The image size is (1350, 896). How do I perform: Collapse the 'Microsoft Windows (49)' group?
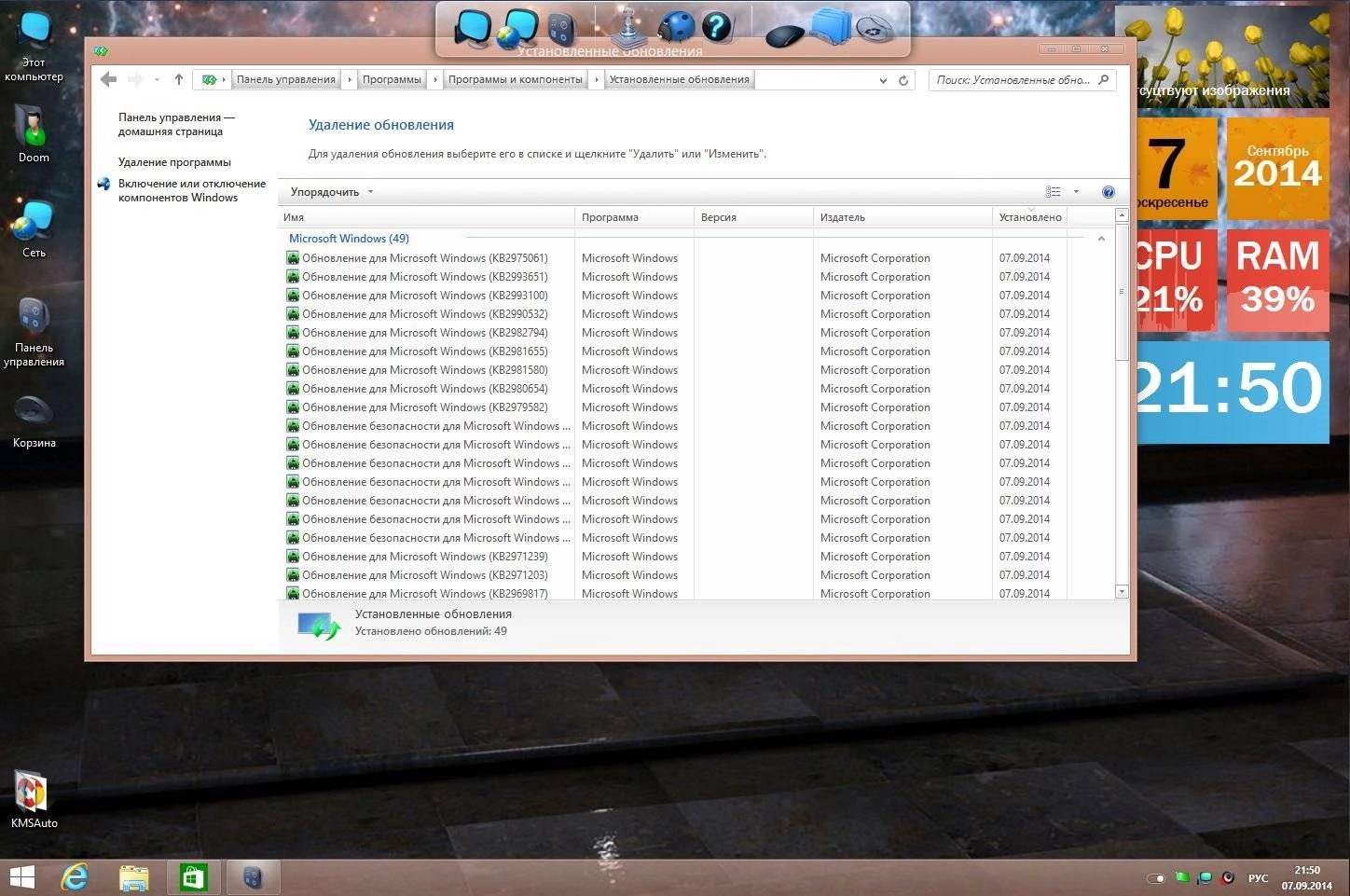[1101, 239]
